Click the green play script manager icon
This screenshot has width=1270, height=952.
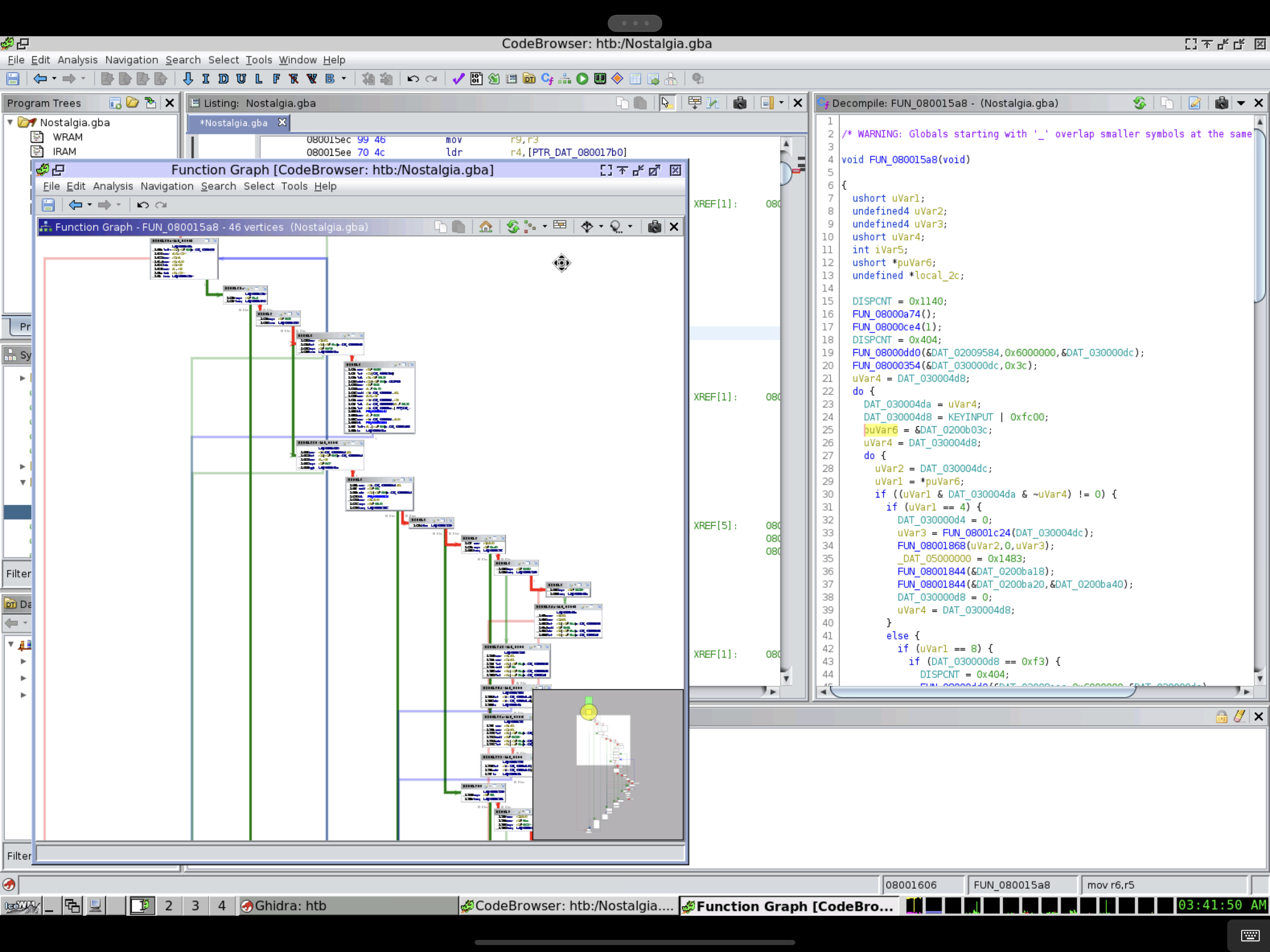tap(582, 79)
